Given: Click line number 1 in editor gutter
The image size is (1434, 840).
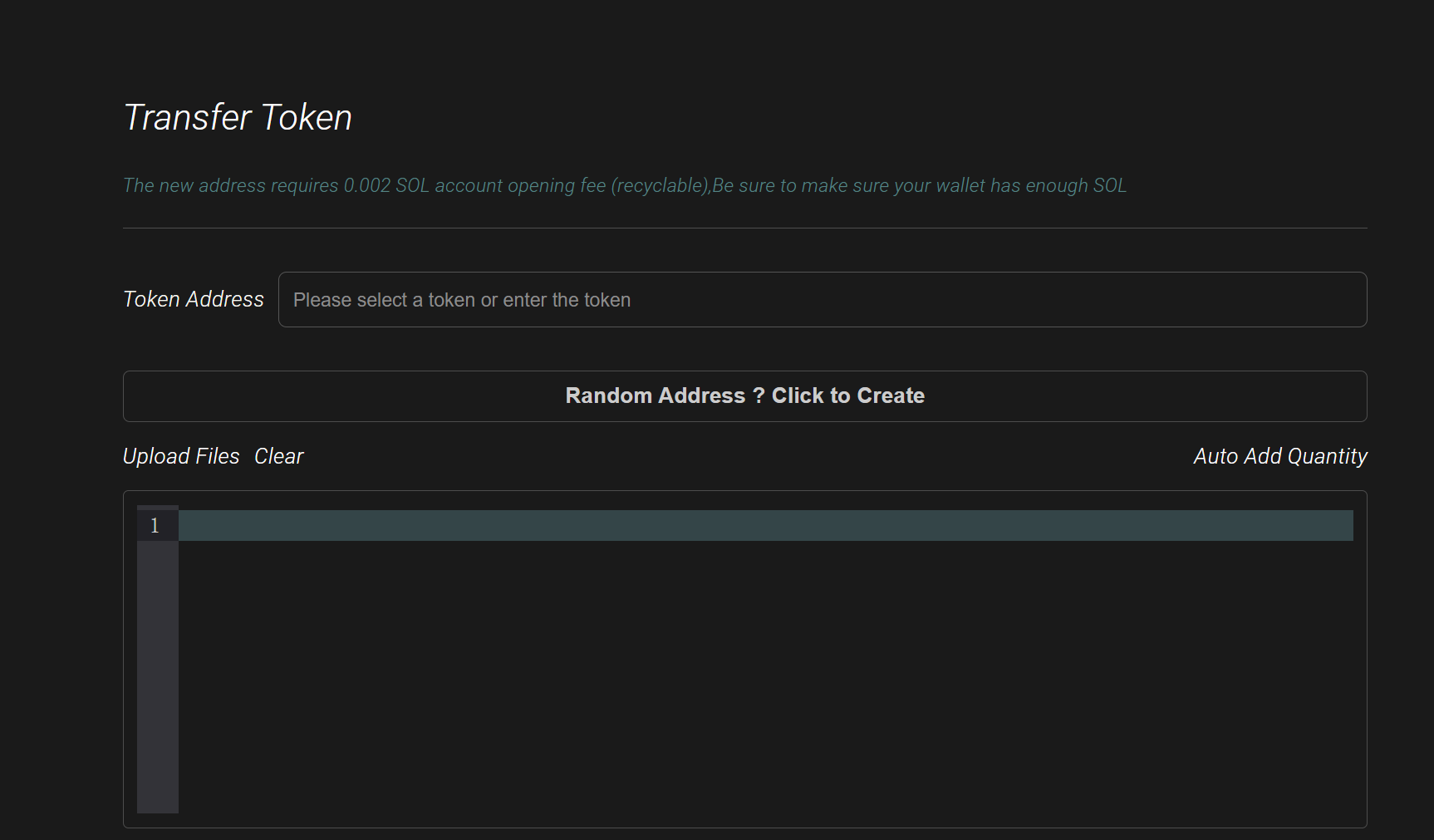Looking at the screenshot, I should 155,526.
